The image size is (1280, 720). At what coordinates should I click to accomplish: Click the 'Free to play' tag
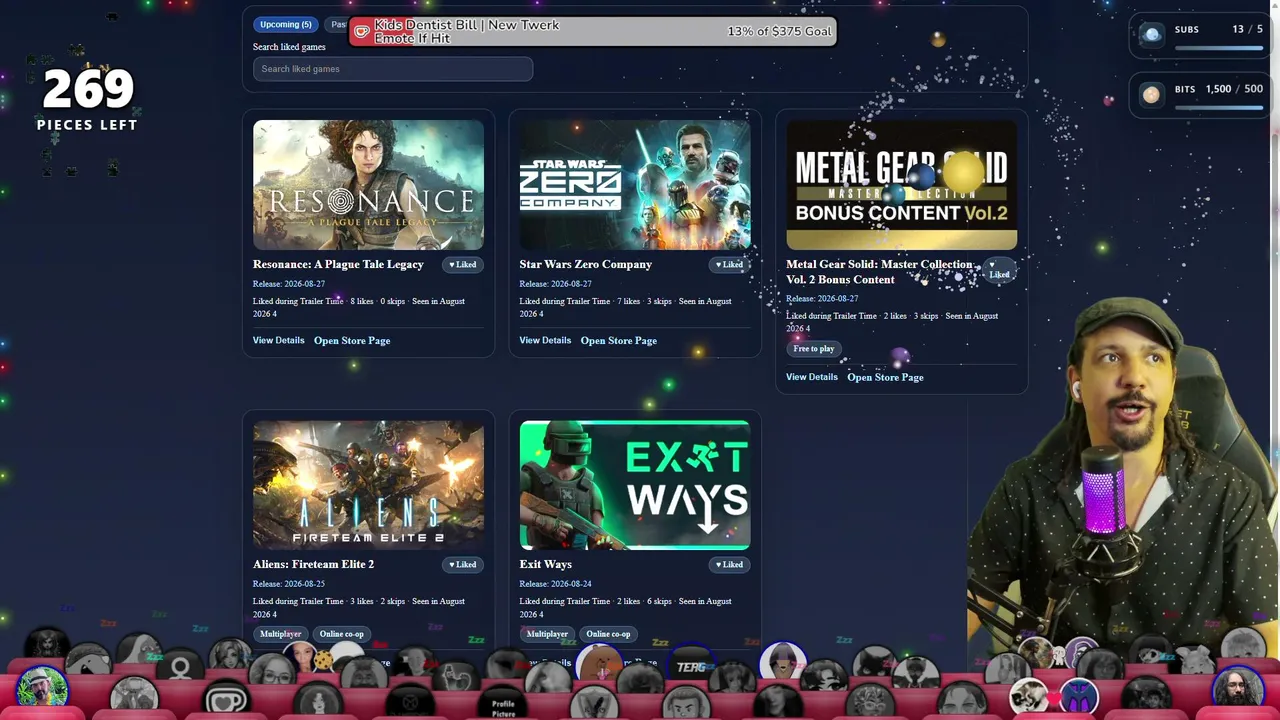[814, 349]
